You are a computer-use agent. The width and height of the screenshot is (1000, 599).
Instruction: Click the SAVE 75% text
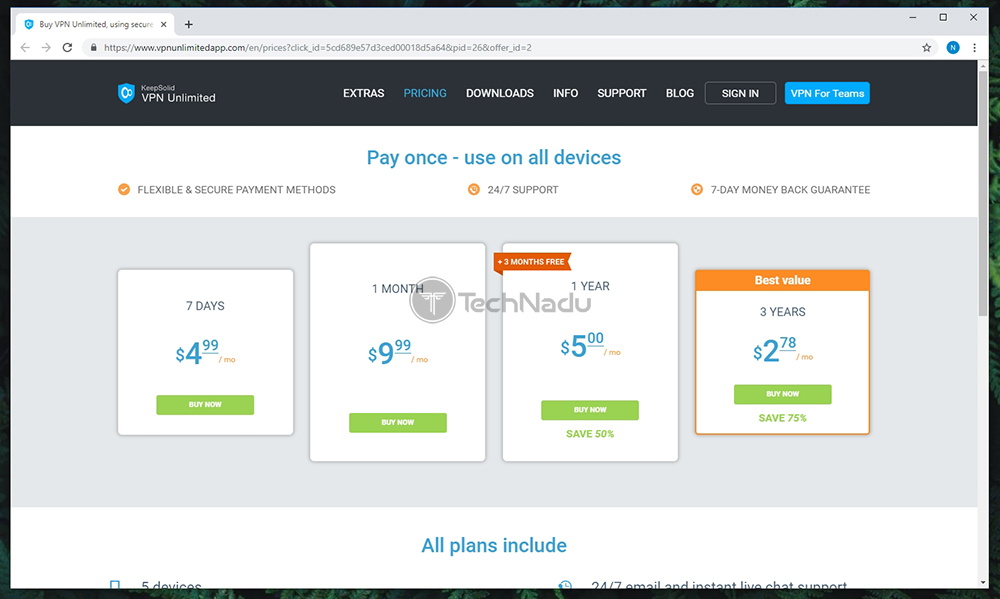(x=783, y=418)
